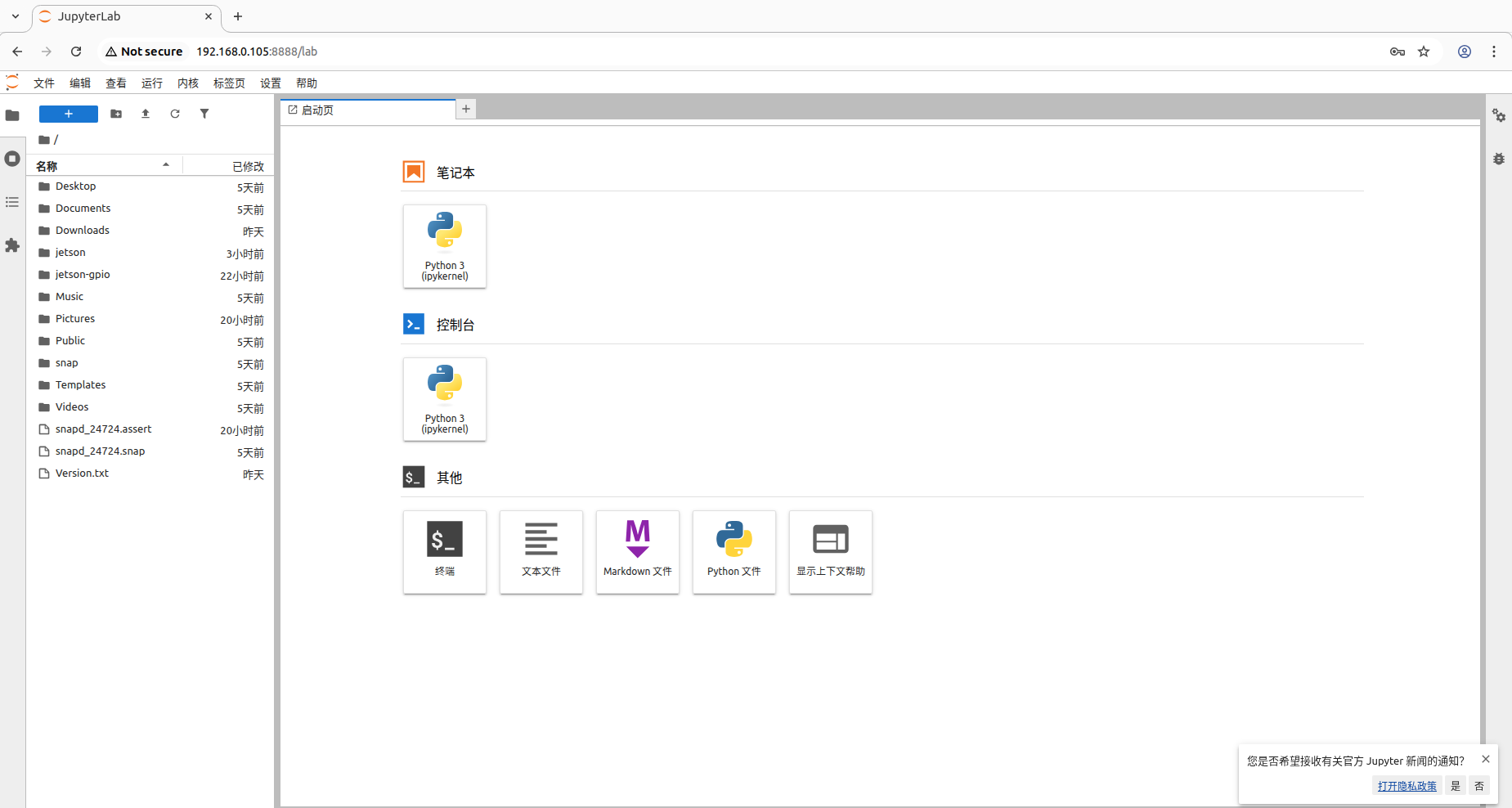Image resolution: width=1512 pixels, height=808 pixels.
Task: Click 是 to accept Jupyter news notifications
Action: 1456,786
